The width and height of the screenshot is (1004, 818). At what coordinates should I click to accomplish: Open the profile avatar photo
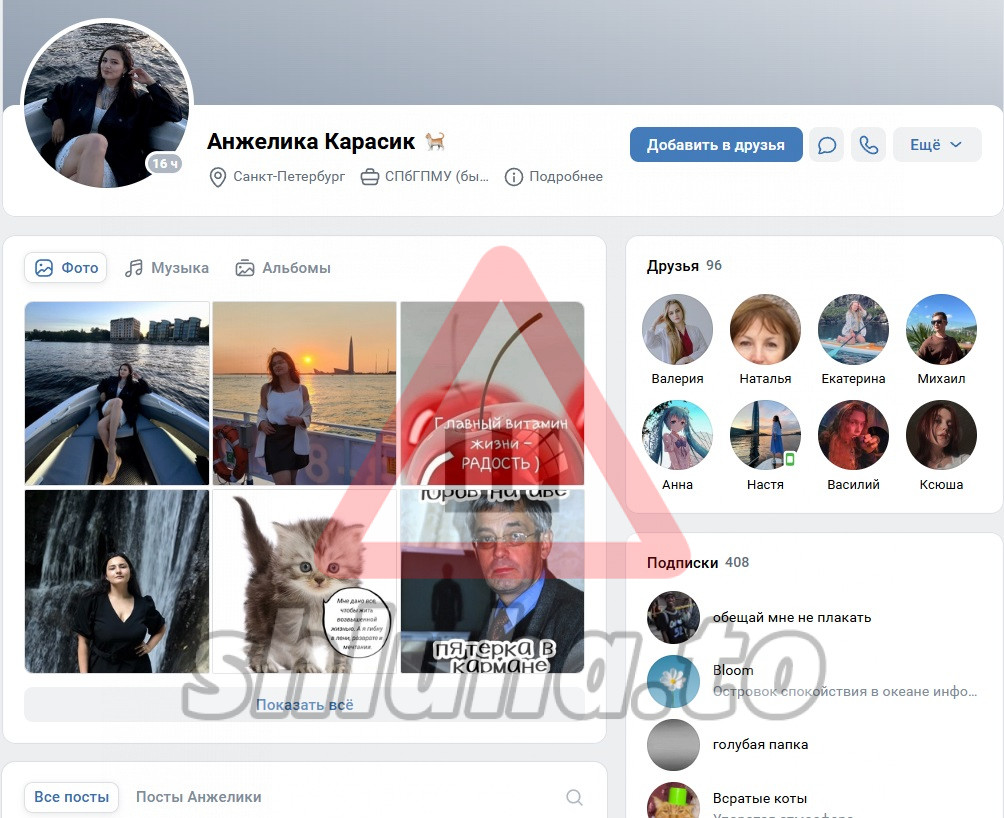108,104
